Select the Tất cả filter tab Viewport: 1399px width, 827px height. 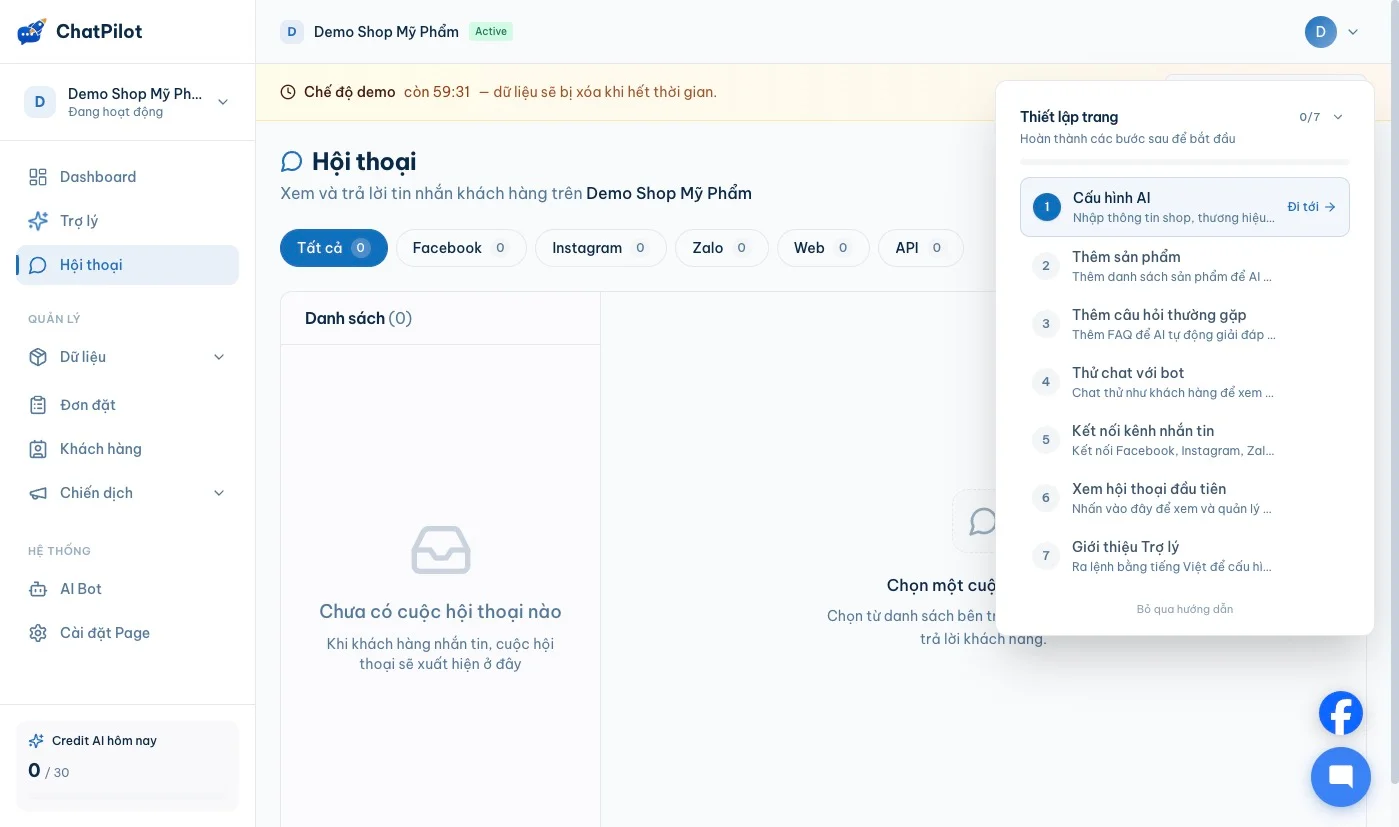[x=334, y=248]
